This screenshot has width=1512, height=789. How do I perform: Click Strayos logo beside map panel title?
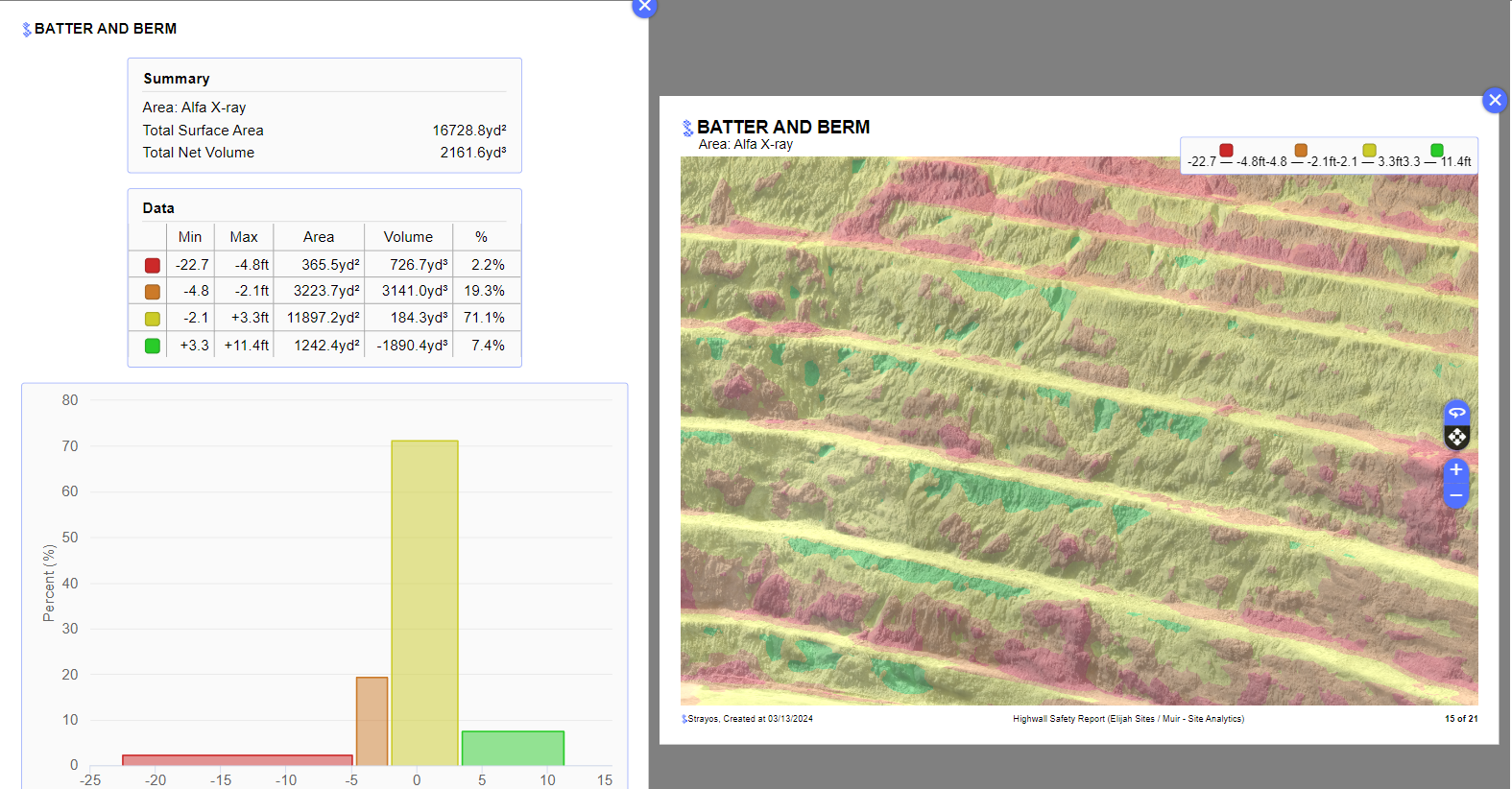pos(687,128)
